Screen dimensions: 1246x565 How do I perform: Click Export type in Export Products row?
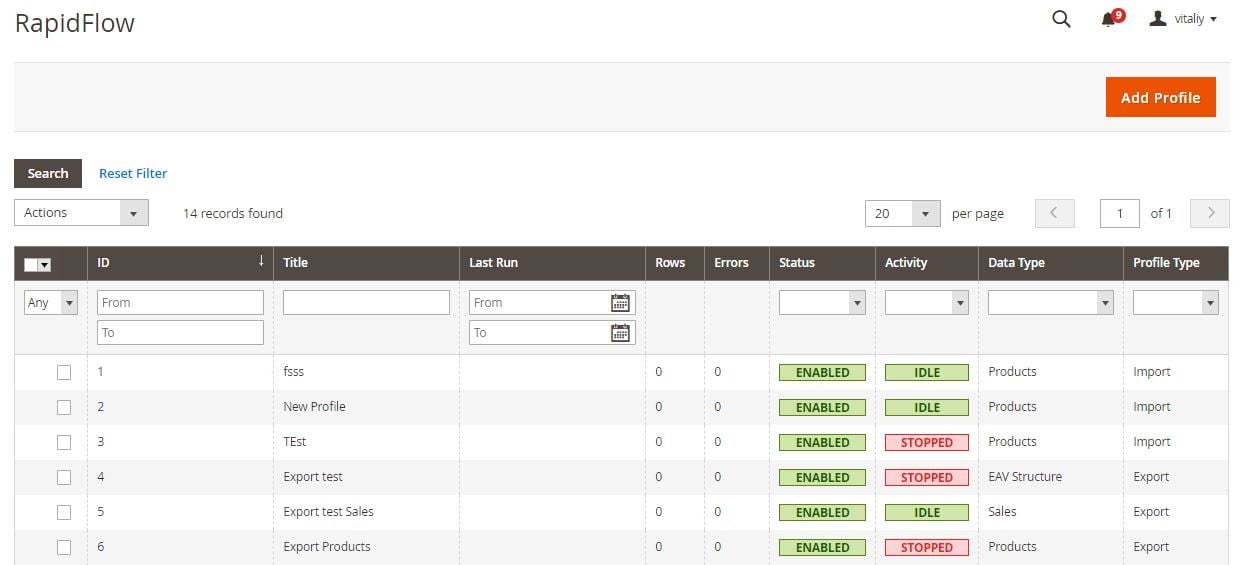click(1151, 546)
